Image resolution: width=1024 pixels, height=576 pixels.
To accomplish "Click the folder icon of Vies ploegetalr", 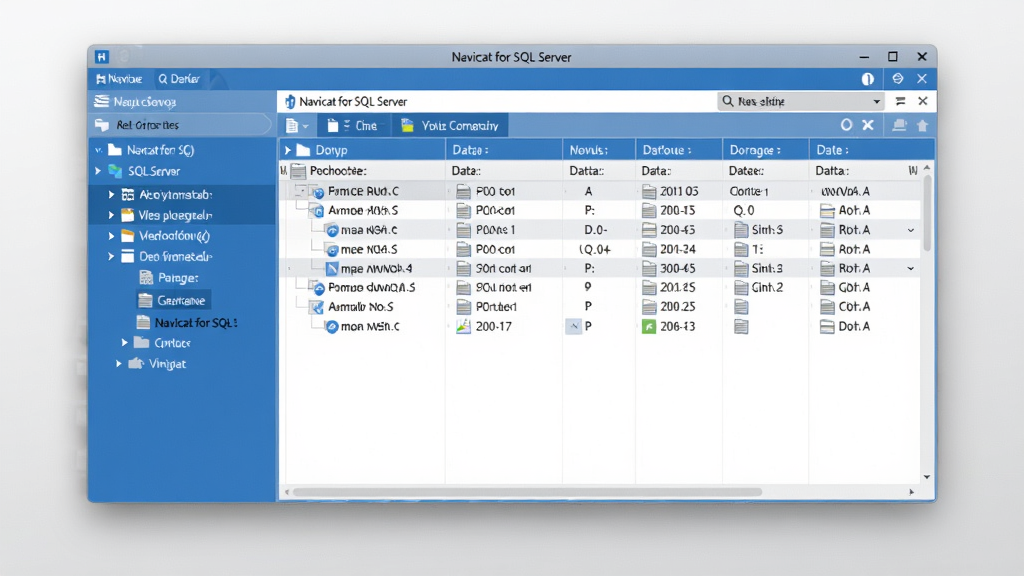I will tap(128, 215).
